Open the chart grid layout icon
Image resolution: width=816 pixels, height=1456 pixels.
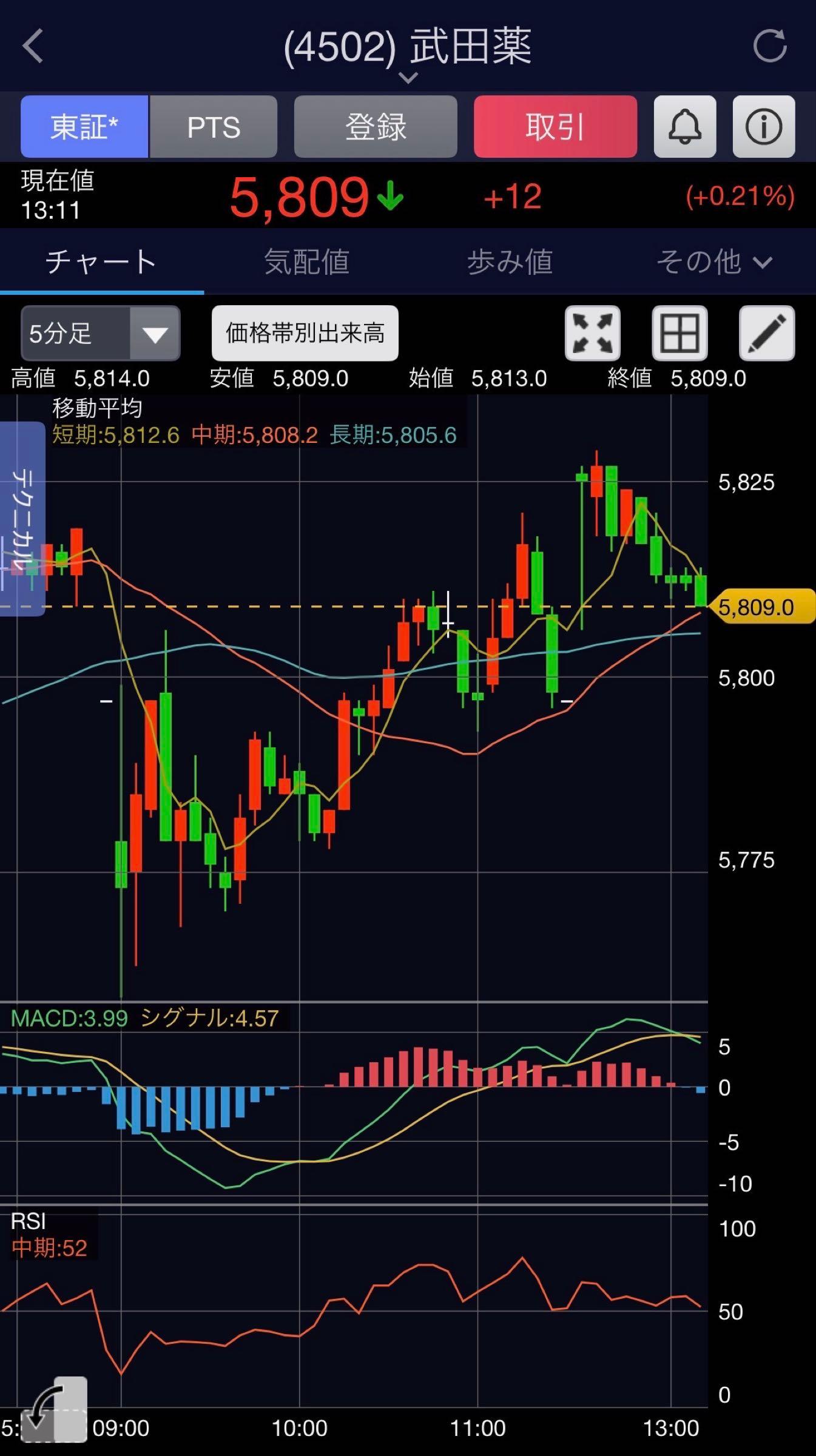tap(679, 333)
